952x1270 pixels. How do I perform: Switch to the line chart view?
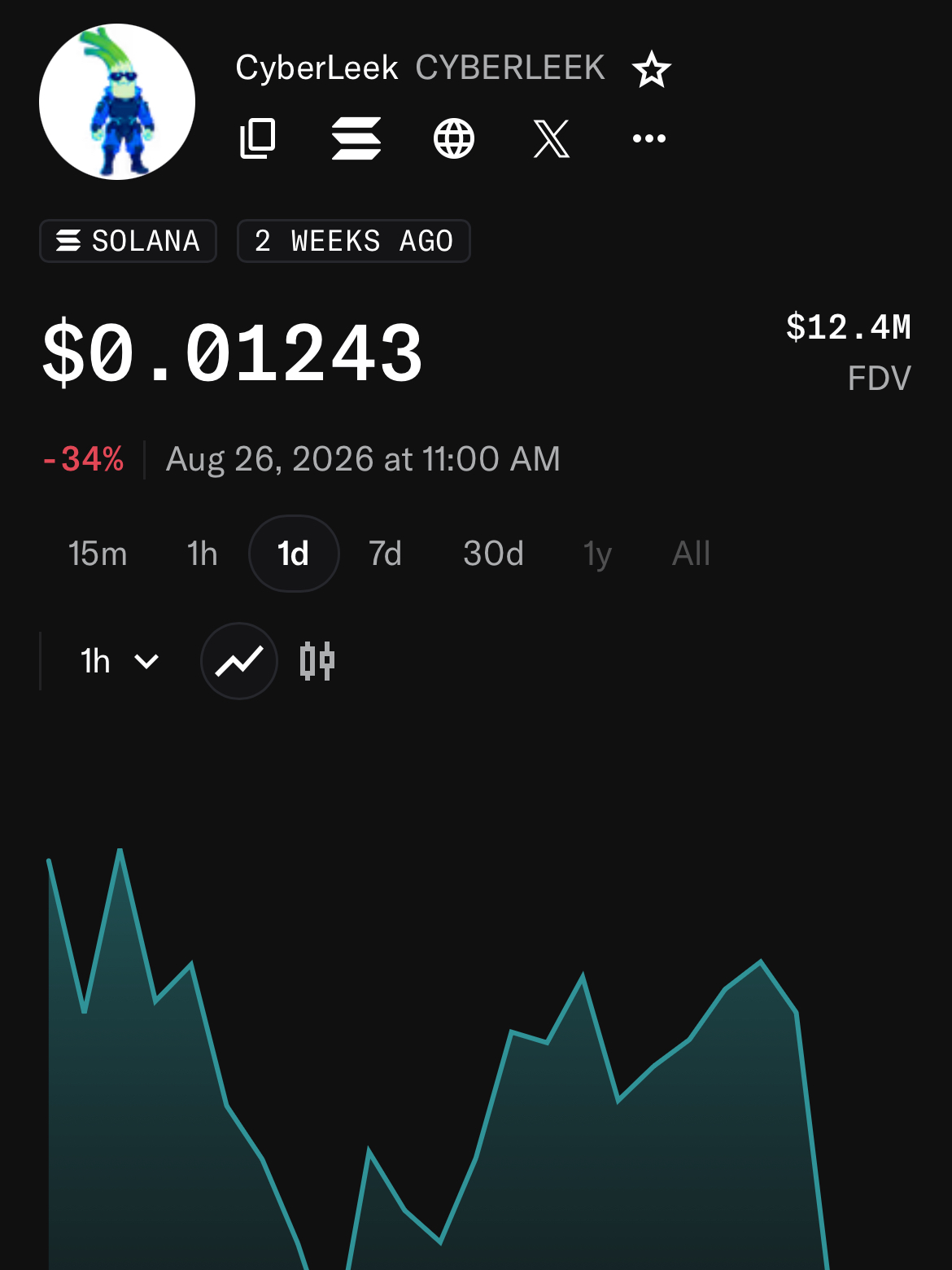click(x=239, y=661)
